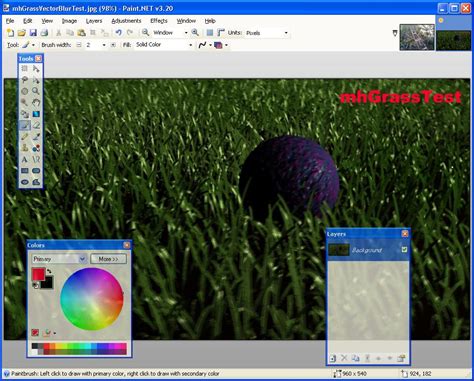Click the New file toolbar icon
Image resolution: width=474 pixels, height=381 pixels.
(10, 33)
